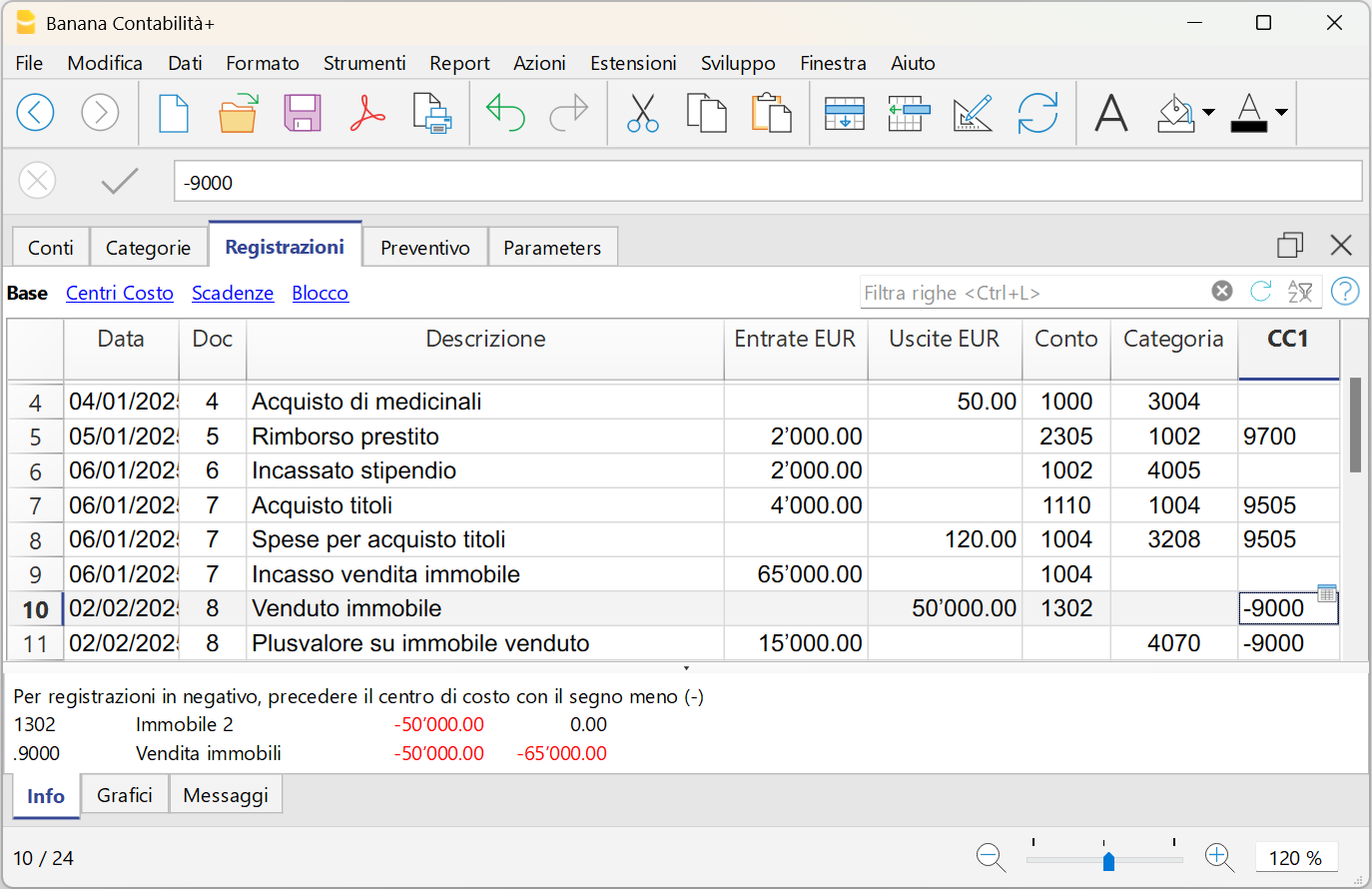Close the table panel with the X icon
Screen dimensions: 1372x889
(x=1341, y=245)
